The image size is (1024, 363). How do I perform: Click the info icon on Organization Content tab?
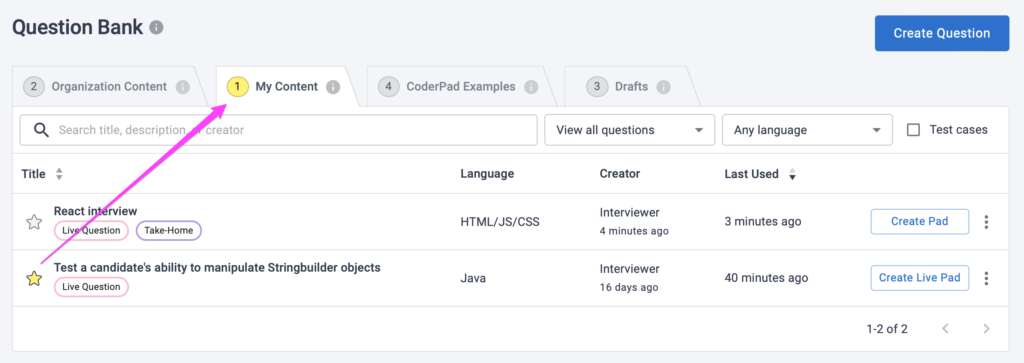pyautogui.click(x=183, y=87)
